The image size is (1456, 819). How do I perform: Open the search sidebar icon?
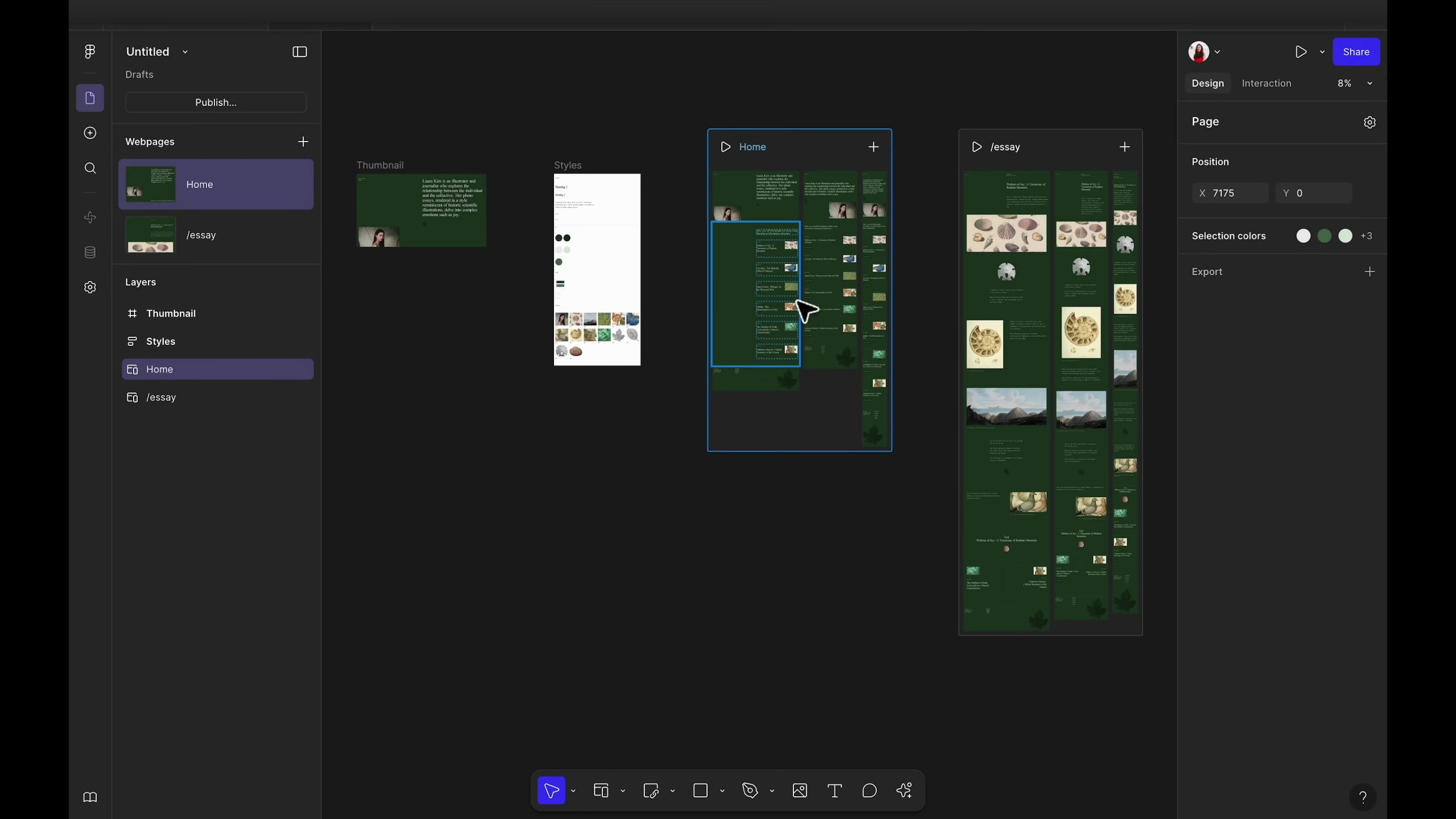[x=90, y=168]
